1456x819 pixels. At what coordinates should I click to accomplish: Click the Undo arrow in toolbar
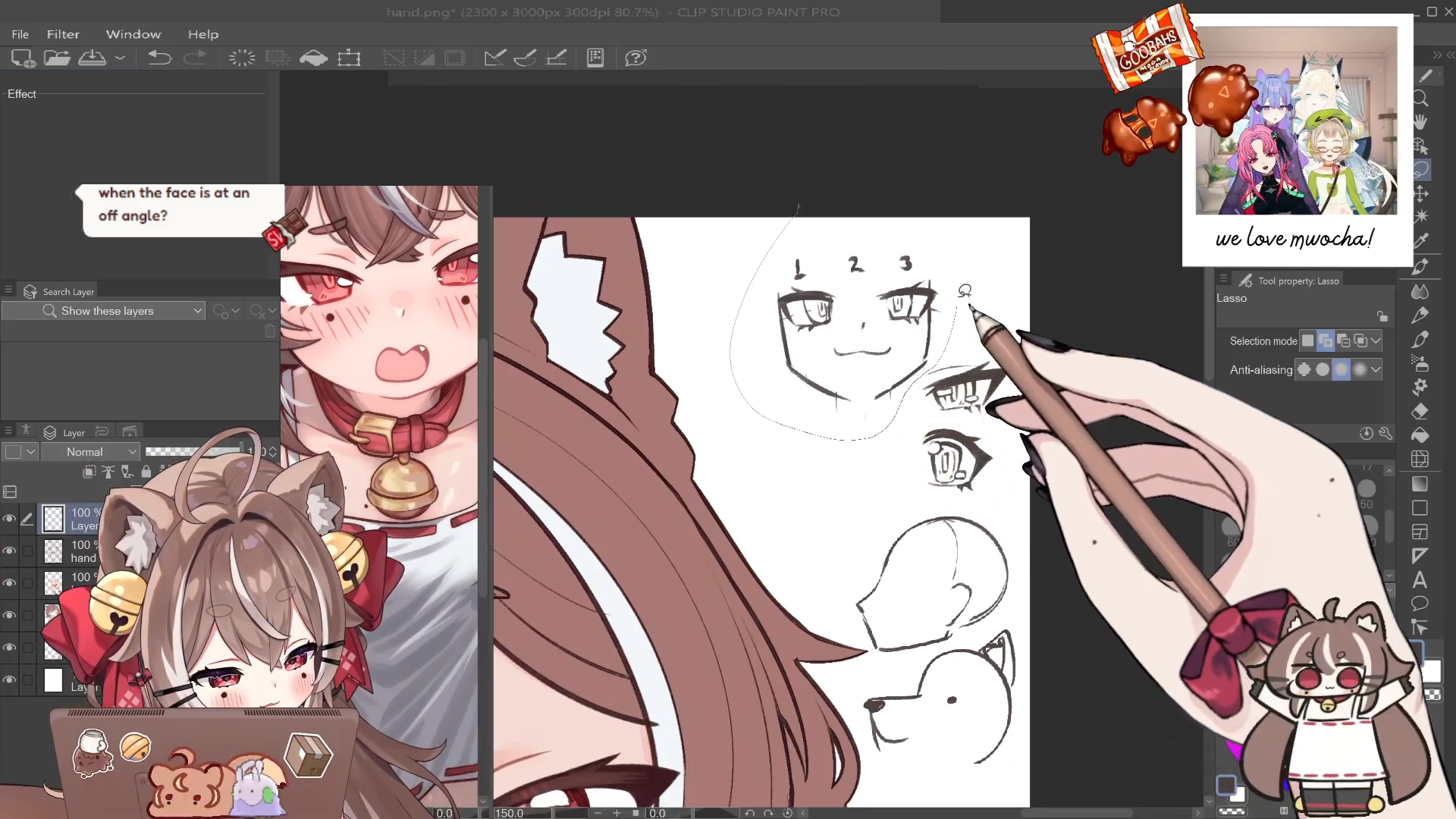[159, 58]
